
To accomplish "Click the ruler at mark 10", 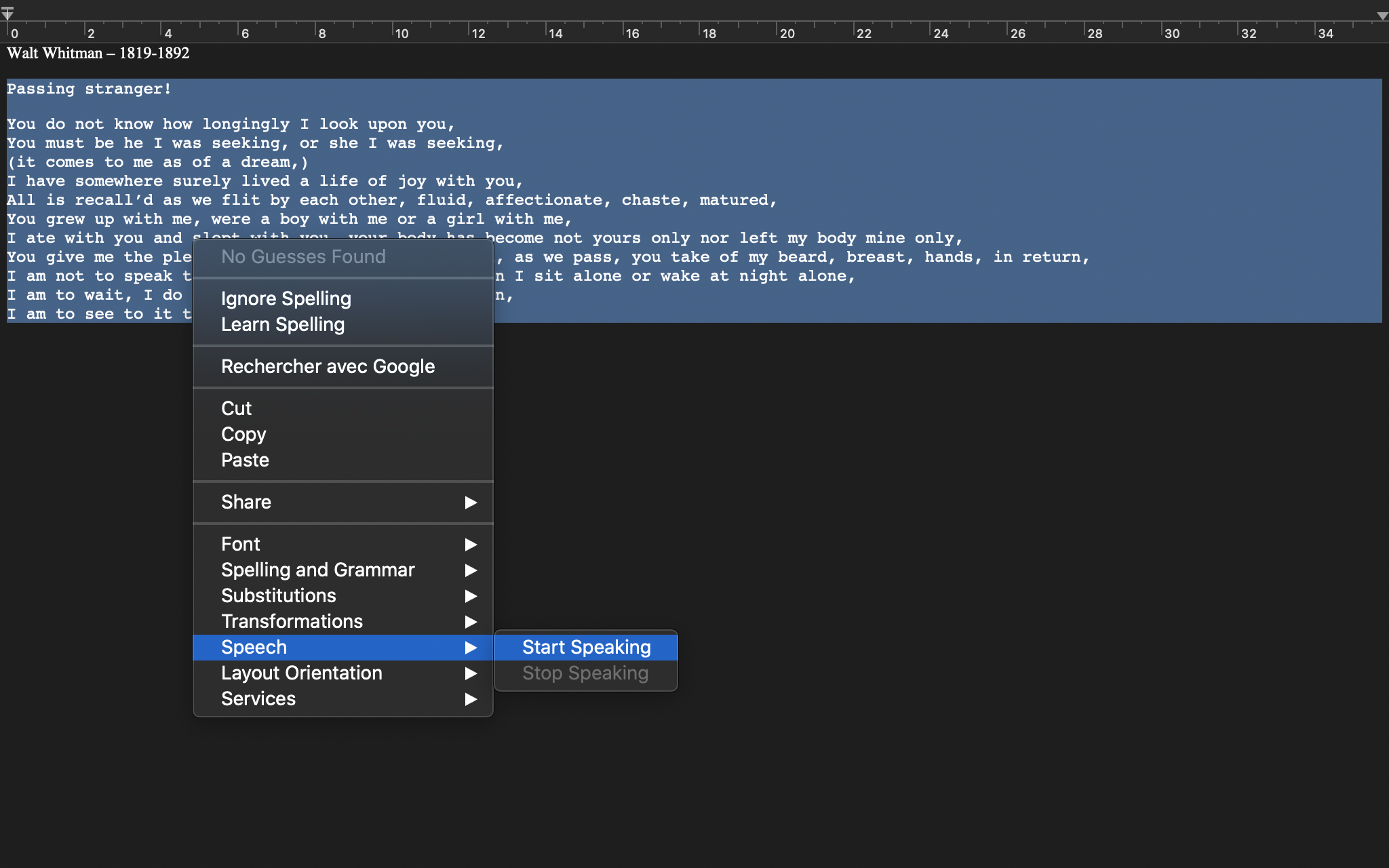I will point(402,33).
